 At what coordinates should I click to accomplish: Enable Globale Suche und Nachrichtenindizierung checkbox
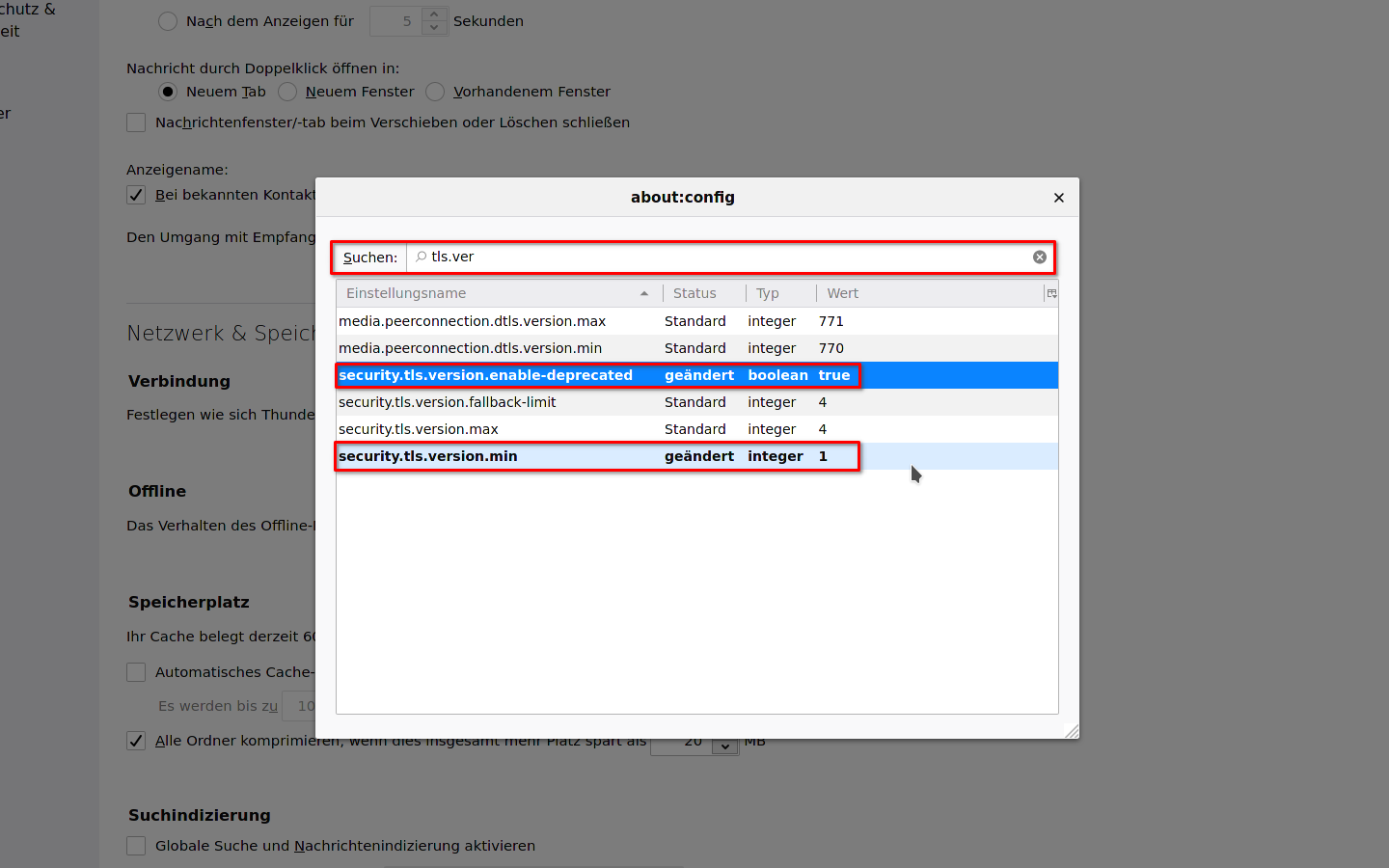point(136,846)
